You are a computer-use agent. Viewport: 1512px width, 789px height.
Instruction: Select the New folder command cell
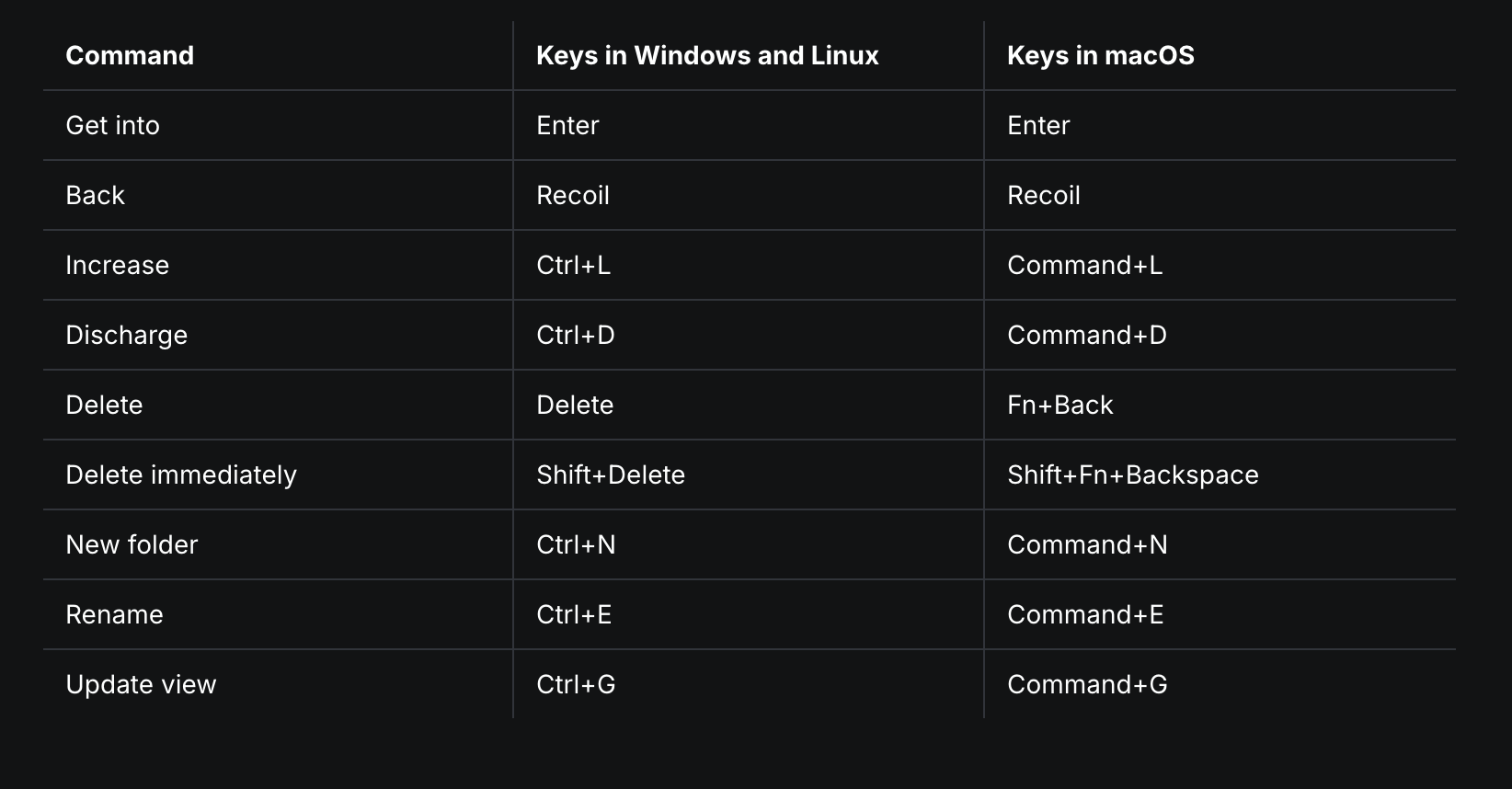(x=132, y=544)
